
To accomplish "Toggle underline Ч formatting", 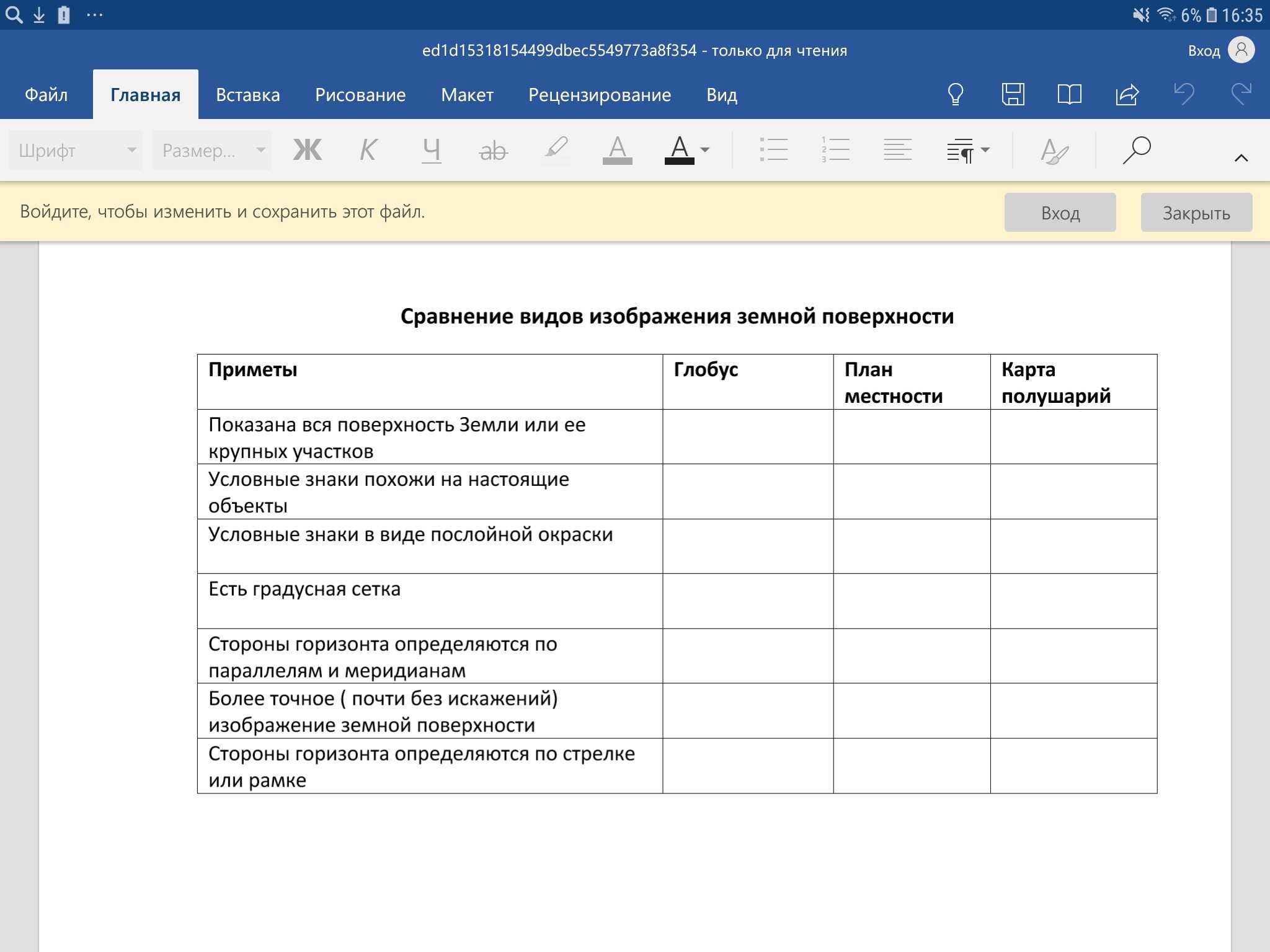I will click(x=431, y=150).
